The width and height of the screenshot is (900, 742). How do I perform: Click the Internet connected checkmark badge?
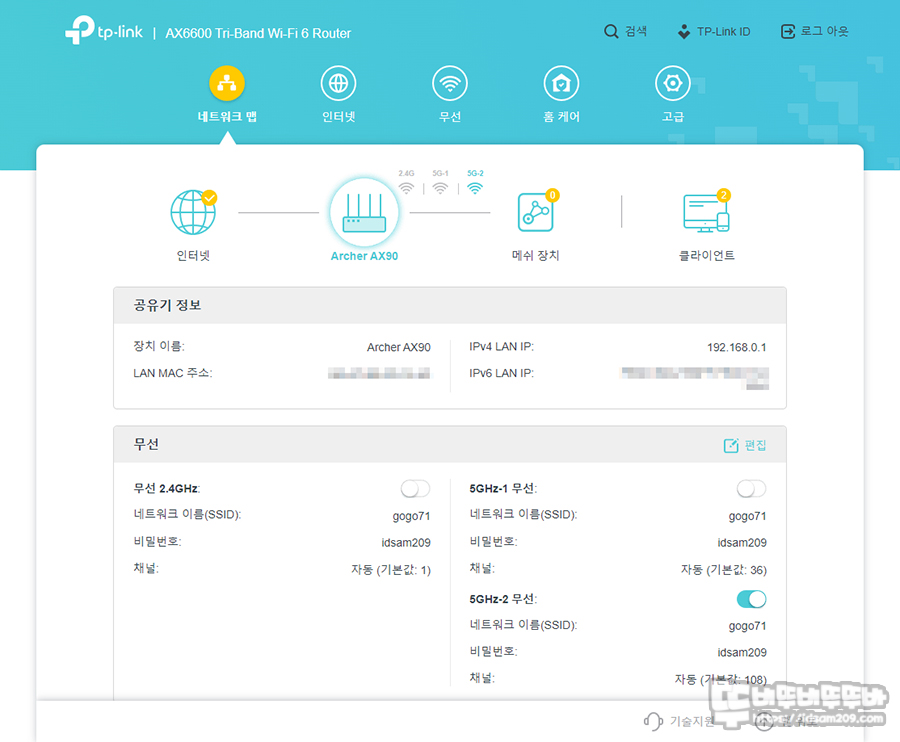pyautogui.click(x=210, y=198)
